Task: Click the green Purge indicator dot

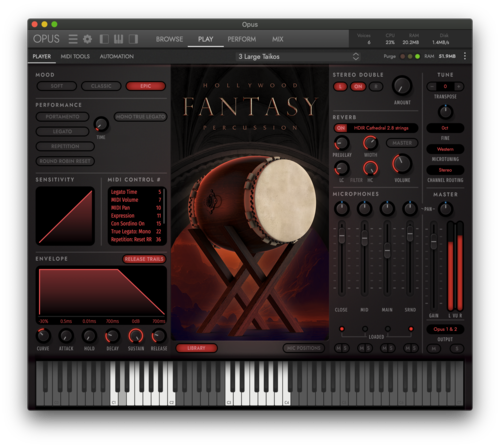Action: tap(417, 56)
